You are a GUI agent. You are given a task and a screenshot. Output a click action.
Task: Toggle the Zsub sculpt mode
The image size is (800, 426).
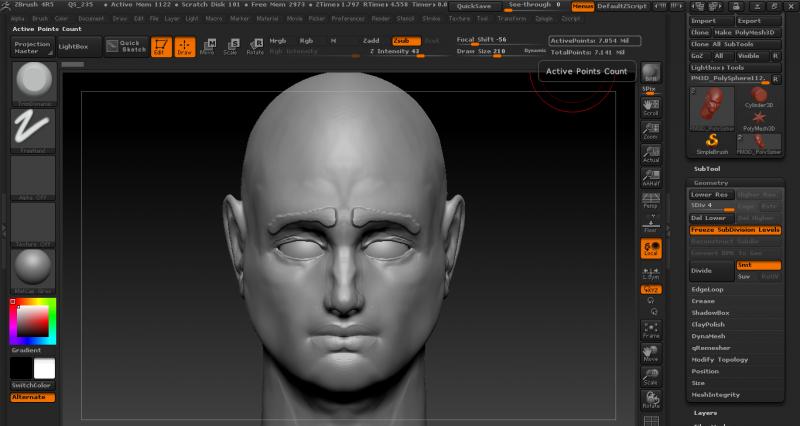(404, 41)
